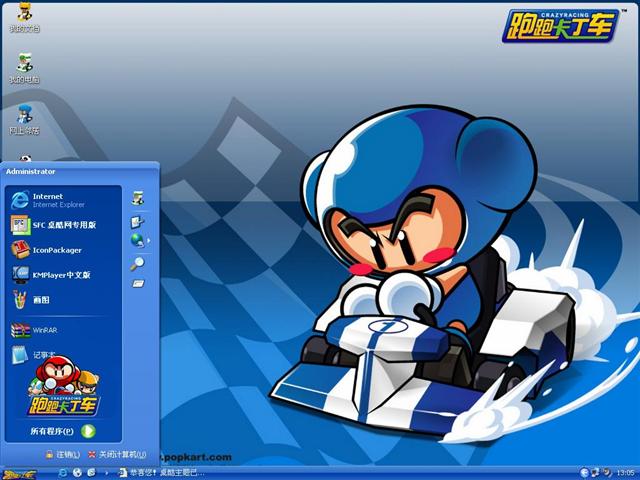Click the tray icon next to the clock
This screenshot has width=640, height=480.
tap(607, 473)
